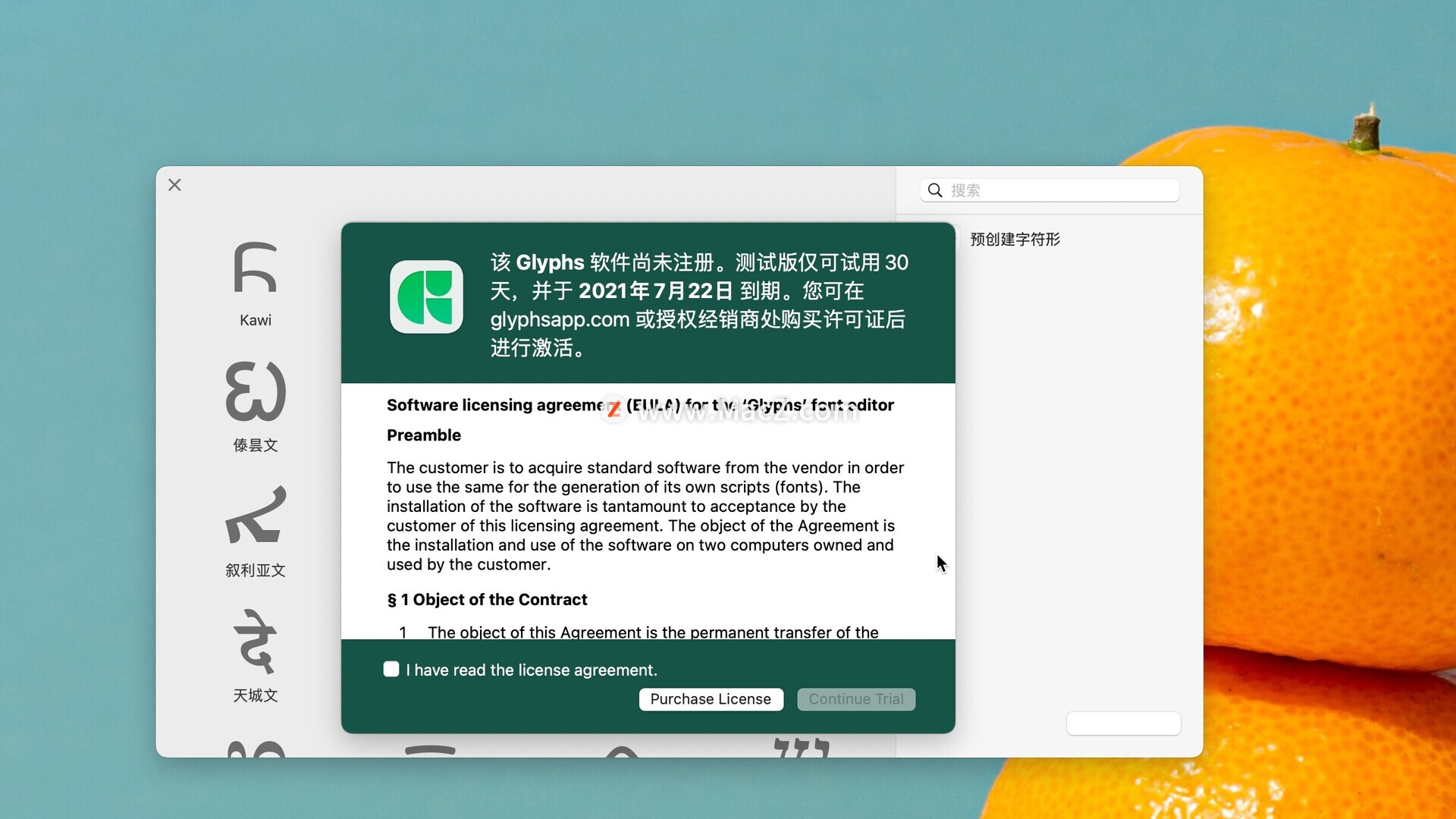Click the blank button at window's bottom right

point(1124,723)
